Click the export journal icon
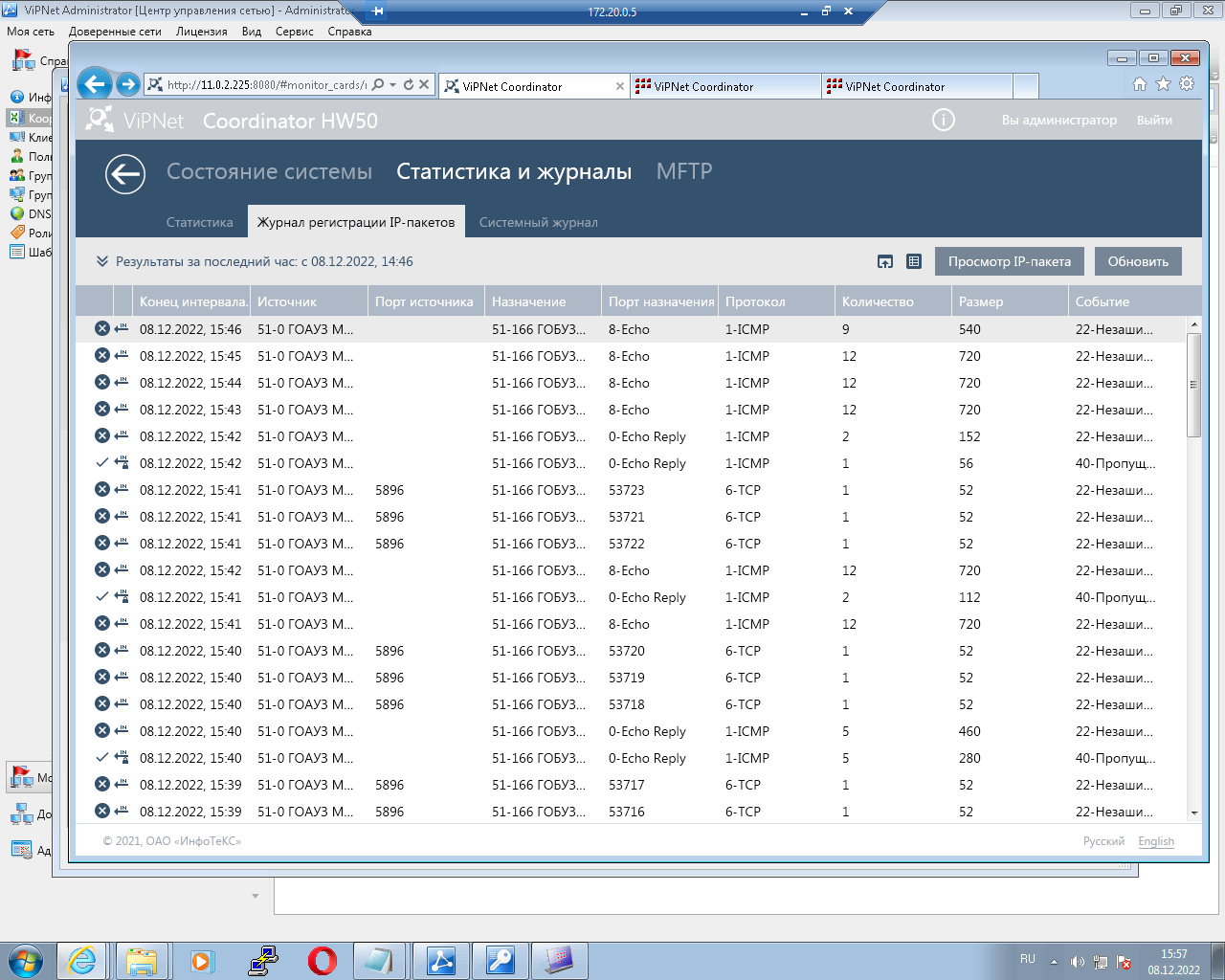 point(885,261)
